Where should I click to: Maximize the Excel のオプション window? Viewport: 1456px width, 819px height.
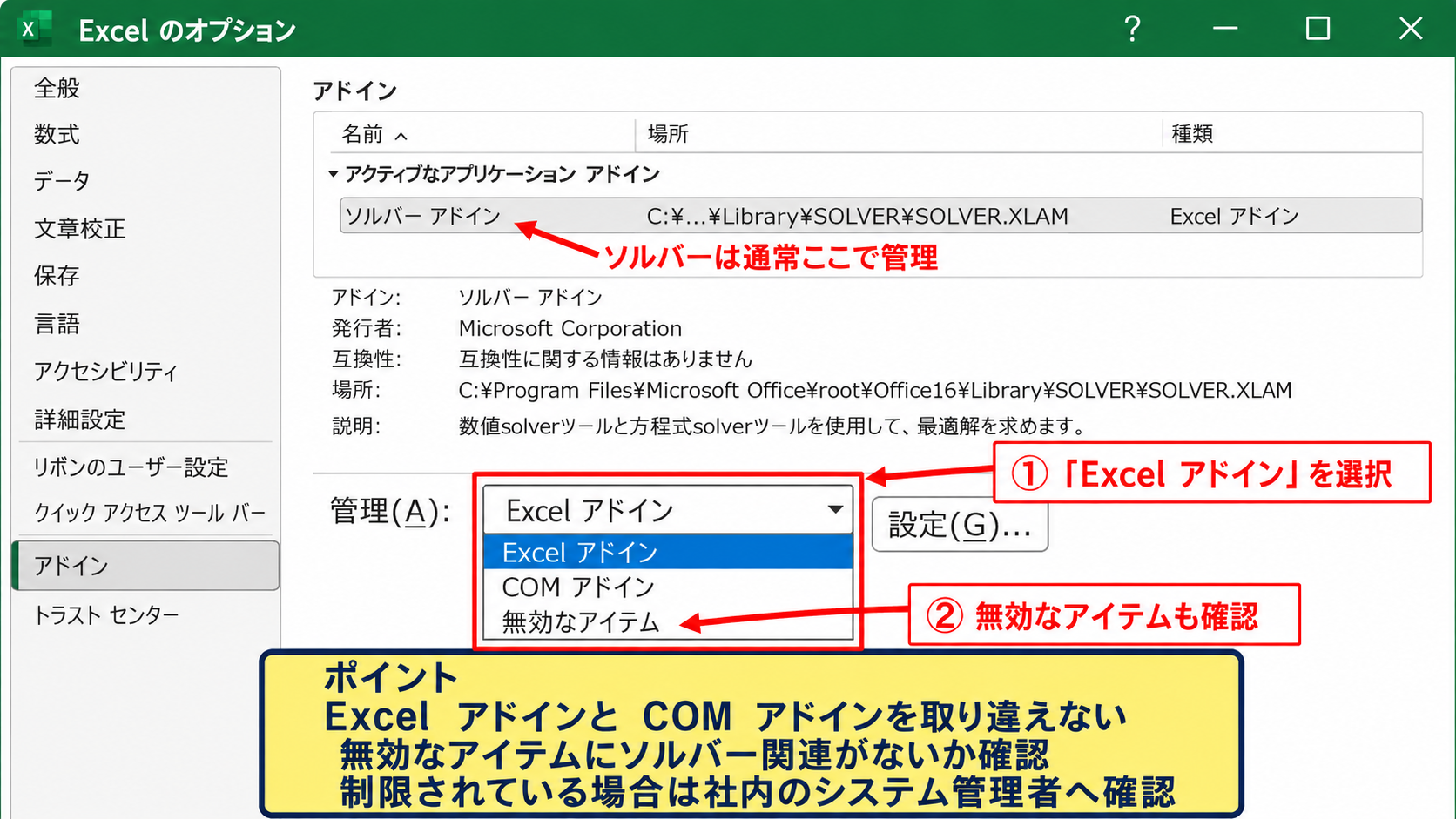1318,29
